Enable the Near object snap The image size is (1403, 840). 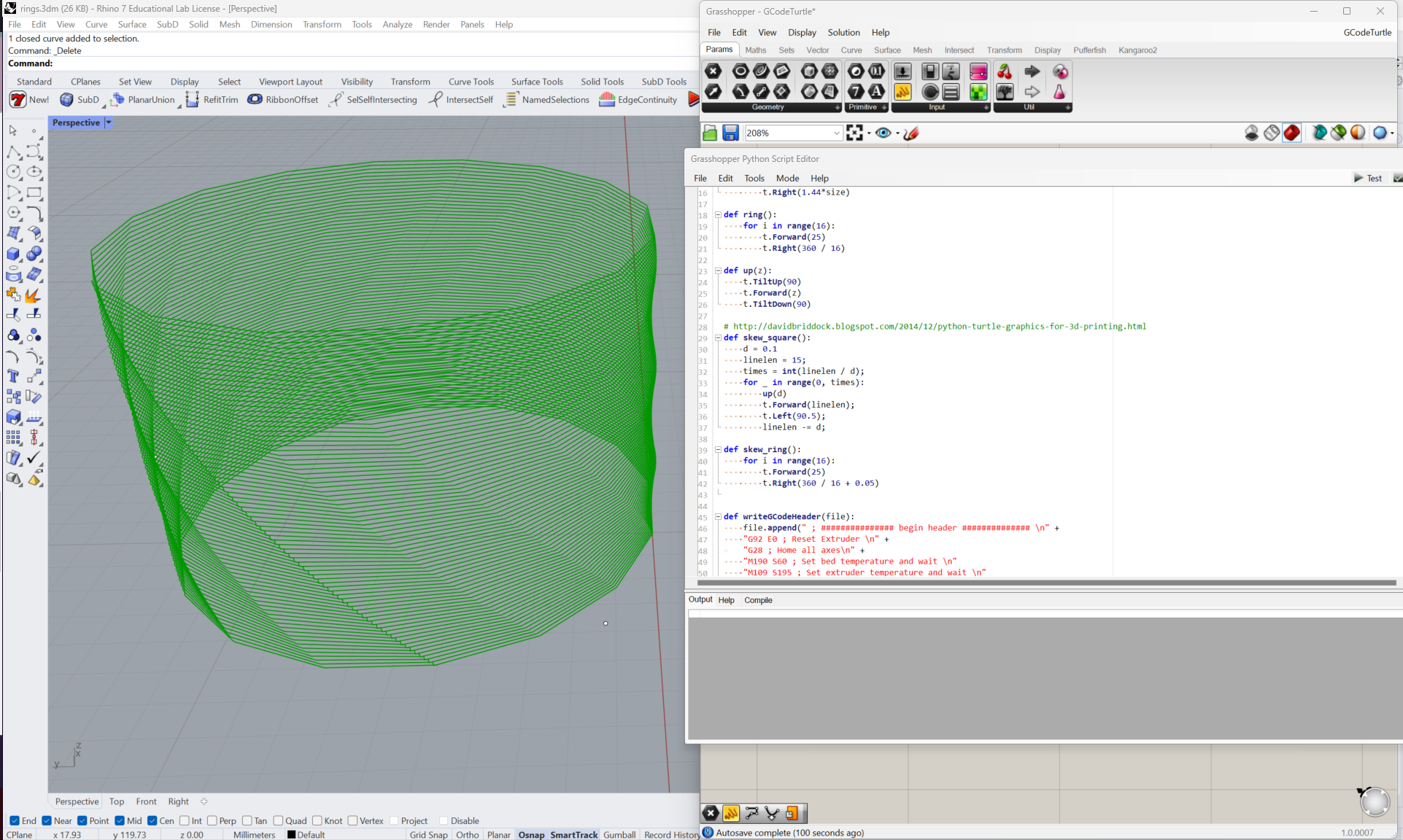point(48,820)
